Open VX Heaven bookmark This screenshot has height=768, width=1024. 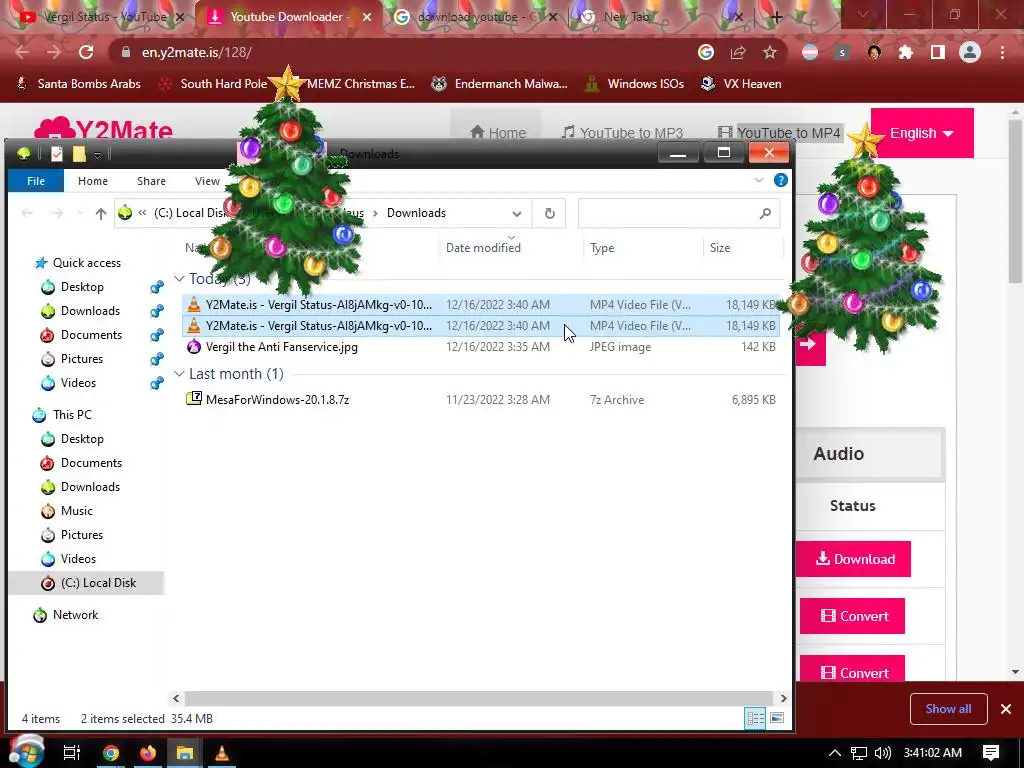click(x=741, y=84)
